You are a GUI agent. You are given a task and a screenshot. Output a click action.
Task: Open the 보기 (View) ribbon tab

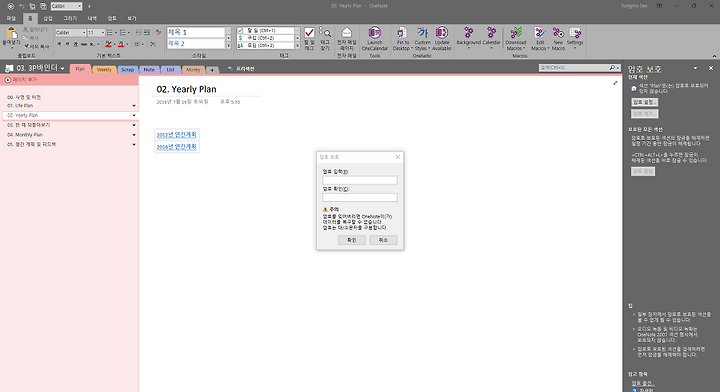pyautogui.click(x=132, y=18)
